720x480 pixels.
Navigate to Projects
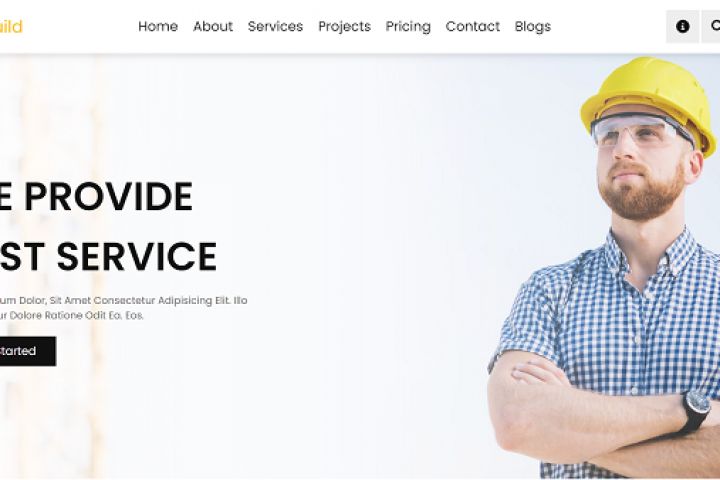coord(344,27)
